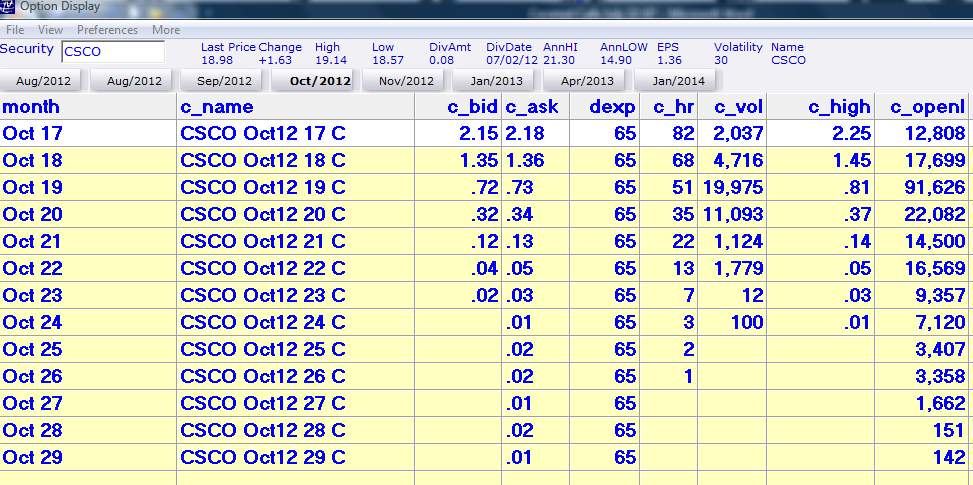Viewport: 973px width, 485px height.
Task: Click the CSCO Oct12 25 C name cell
Action: pos(295,349)
